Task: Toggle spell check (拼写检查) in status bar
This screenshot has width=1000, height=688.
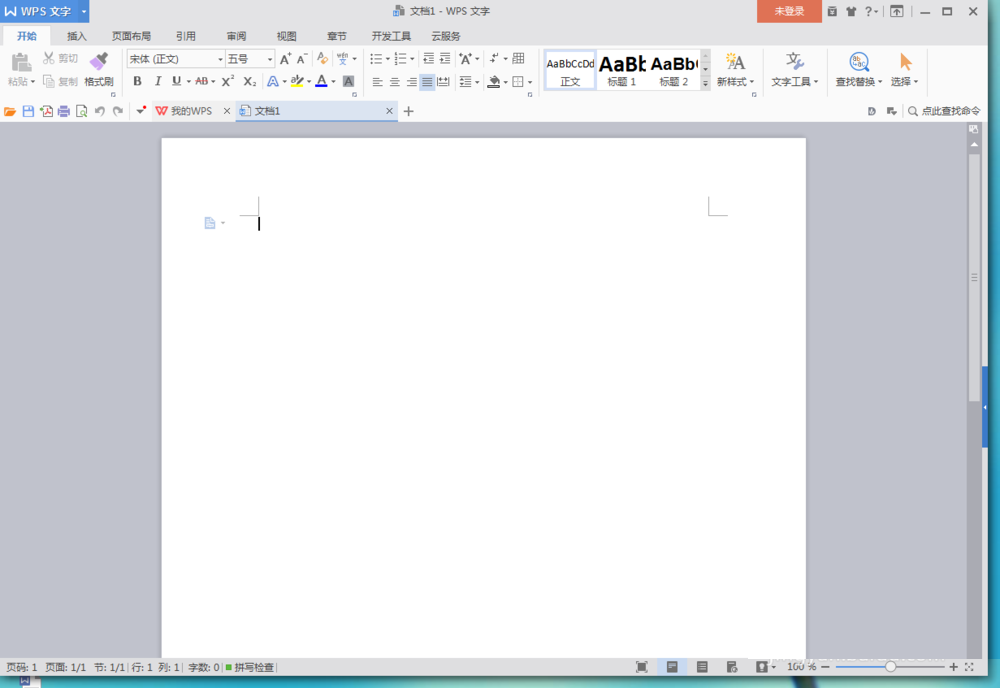Action: pos(250,667)
